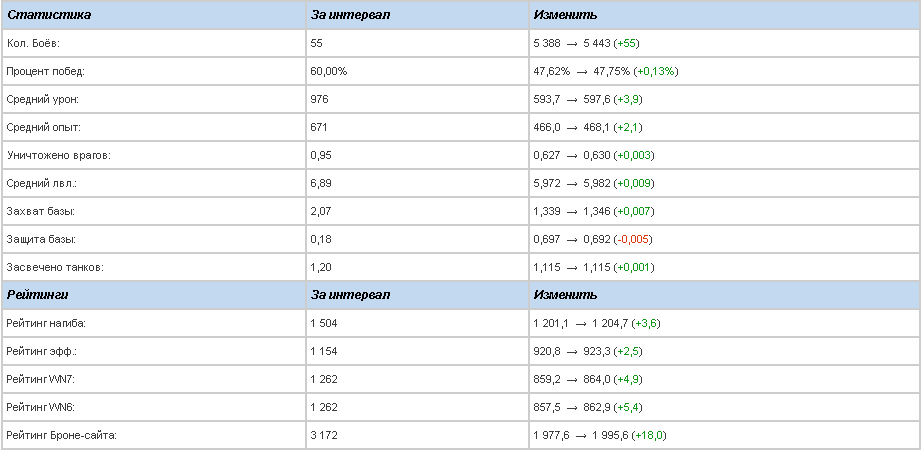Select the Рейтинг WN7 change +4,9
Viewport: 921px width, 450px height.
[x=628, y=380]
